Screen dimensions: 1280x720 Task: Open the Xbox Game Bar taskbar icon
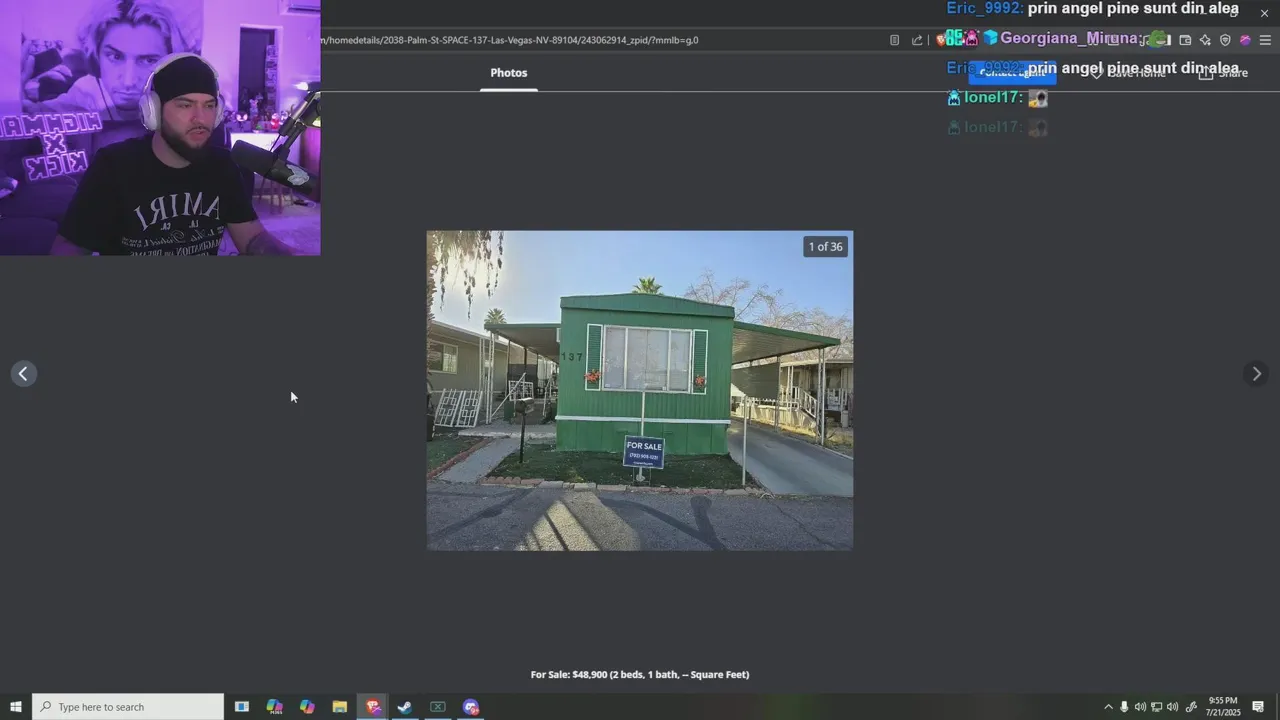438,707
